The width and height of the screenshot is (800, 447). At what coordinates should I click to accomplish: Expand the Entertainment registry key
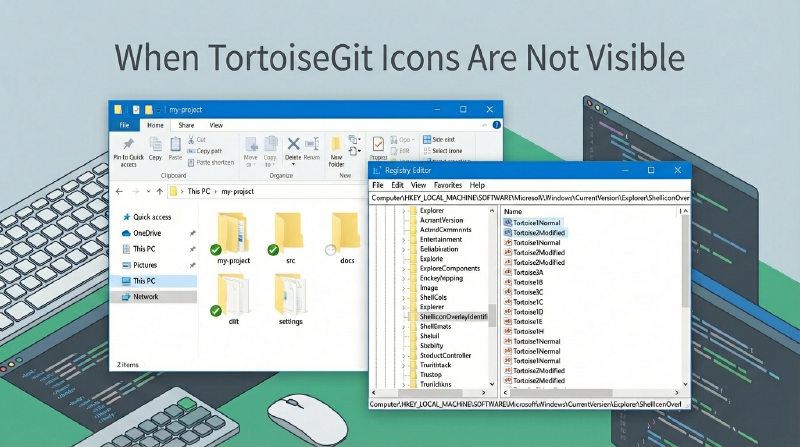click(404, 239)
